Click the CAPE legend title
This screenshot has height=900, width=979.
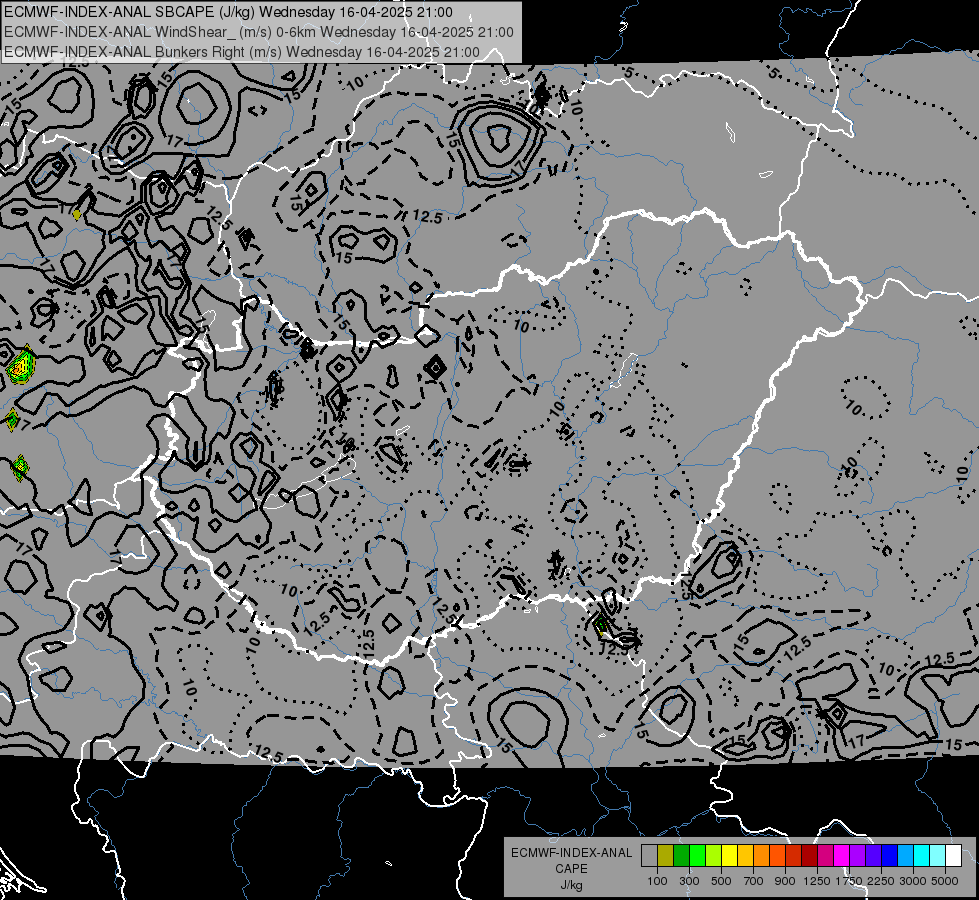click(x=571, y=869)
